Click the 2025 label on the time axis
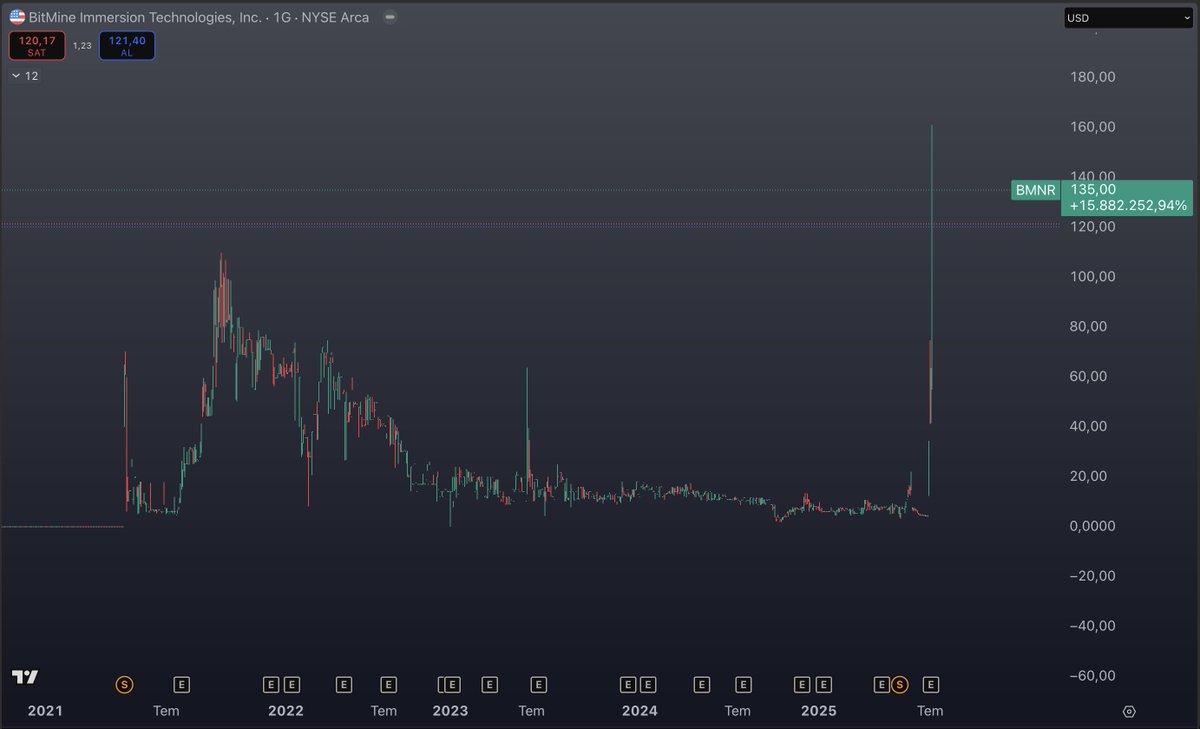 click(x=818, y=711)
